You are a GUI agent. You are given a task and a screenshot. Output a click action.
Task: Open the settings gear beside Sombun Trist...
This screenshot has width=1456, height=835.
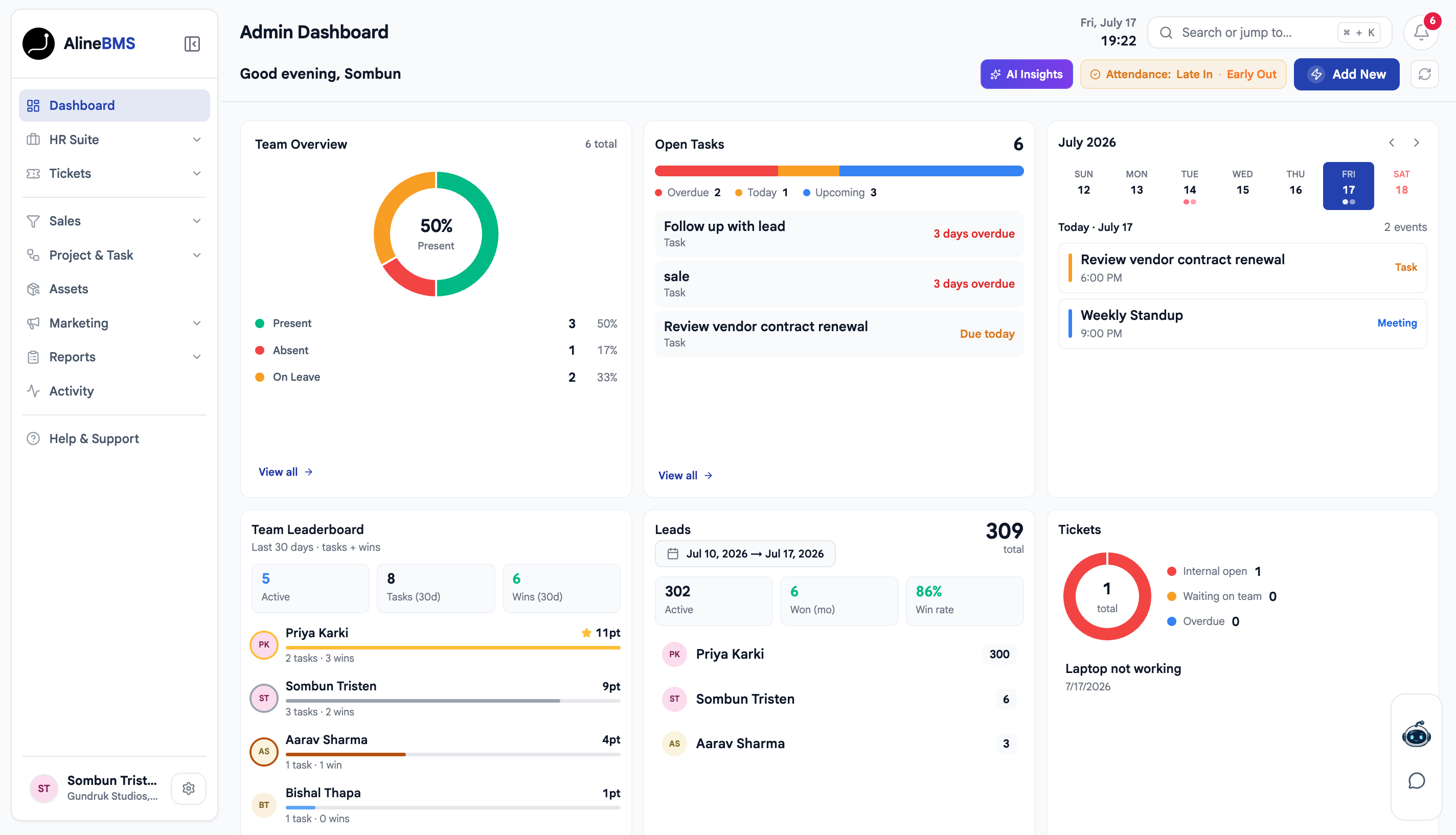[188, 788]
